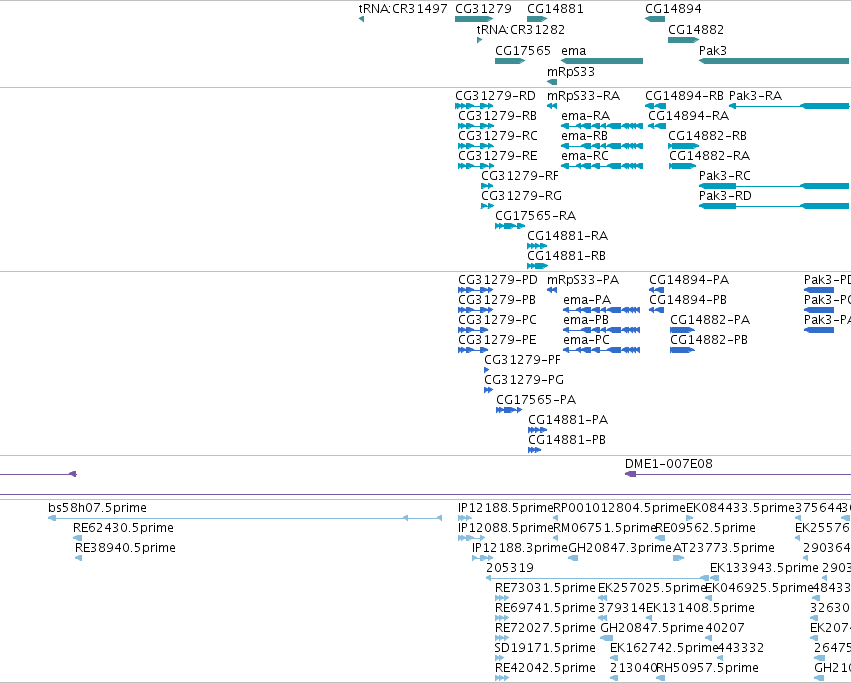Click the CG17565 gene label
The image size is (851, 683).
click(523, 50)
